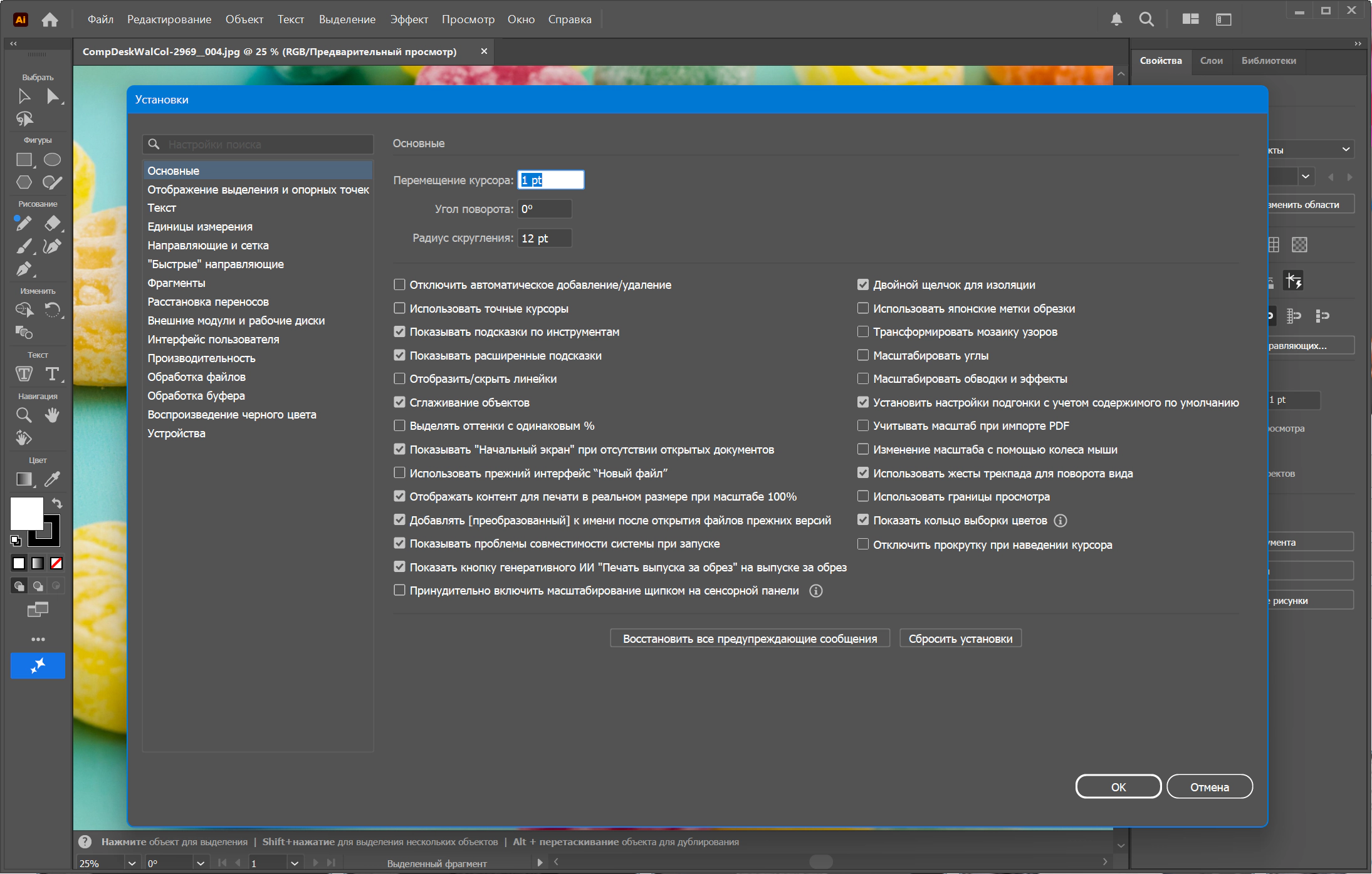
Task: Click the Сбросить установки button
Action: 960,638
